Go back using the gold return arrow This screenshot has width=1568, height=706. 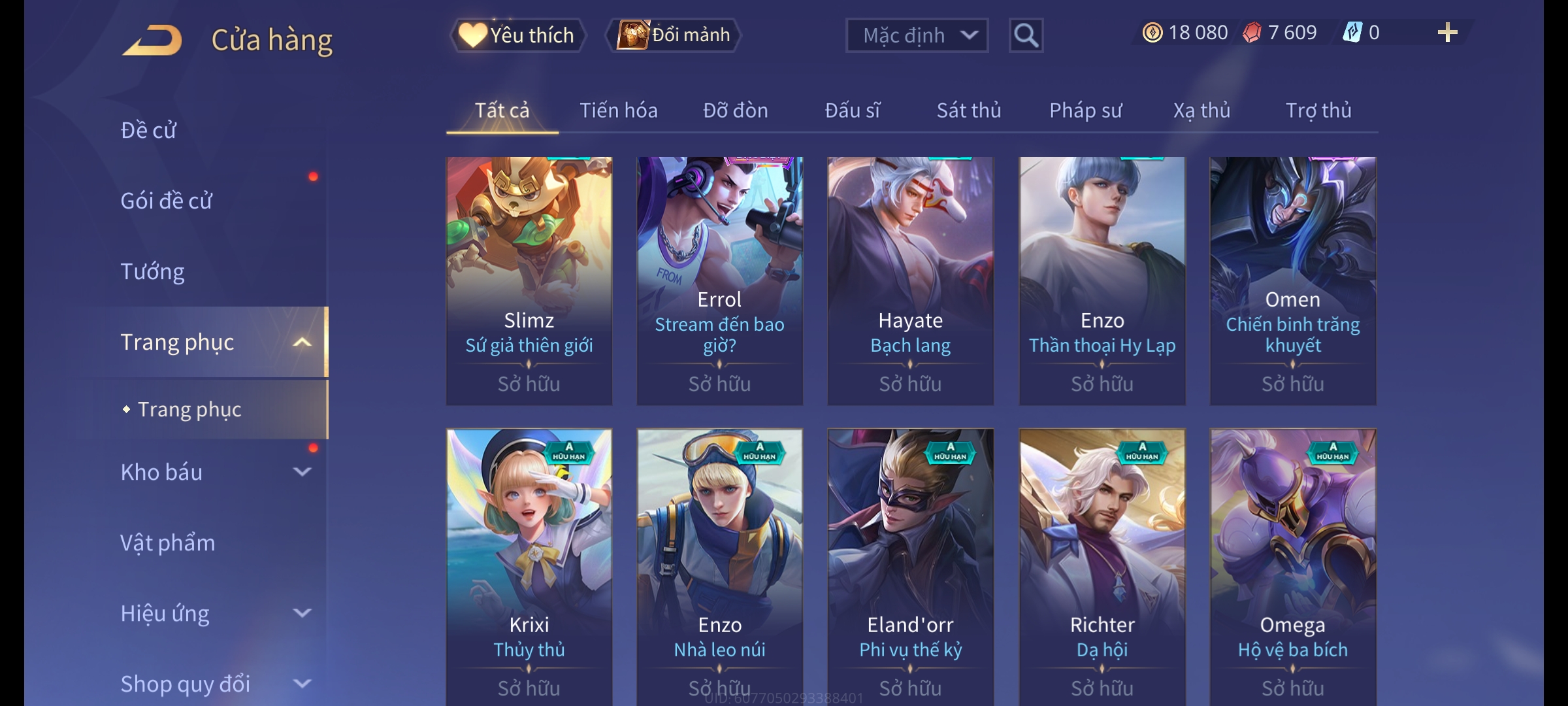(x=152, y=40)
